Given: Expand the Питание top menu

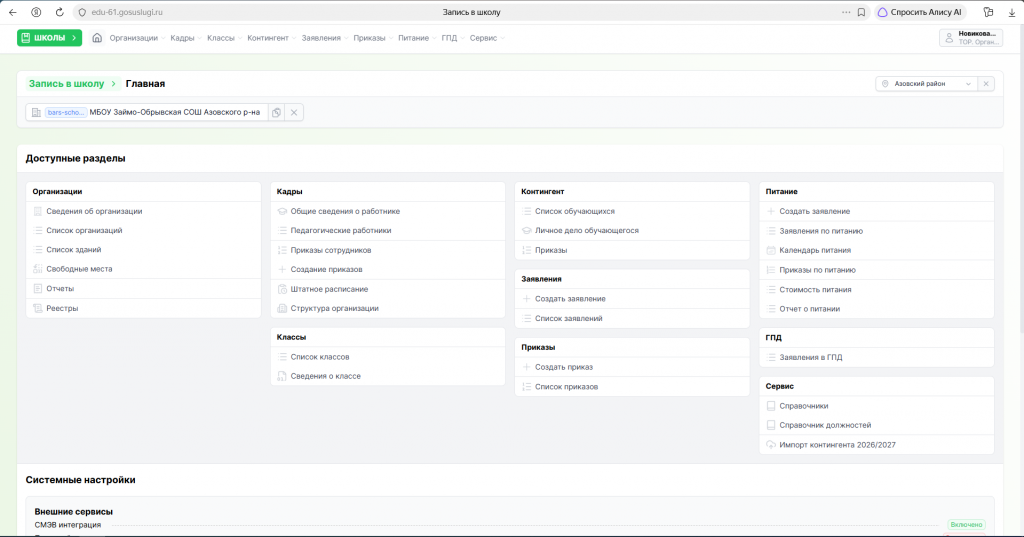Looking at the screenshot, I should point(417,38).
